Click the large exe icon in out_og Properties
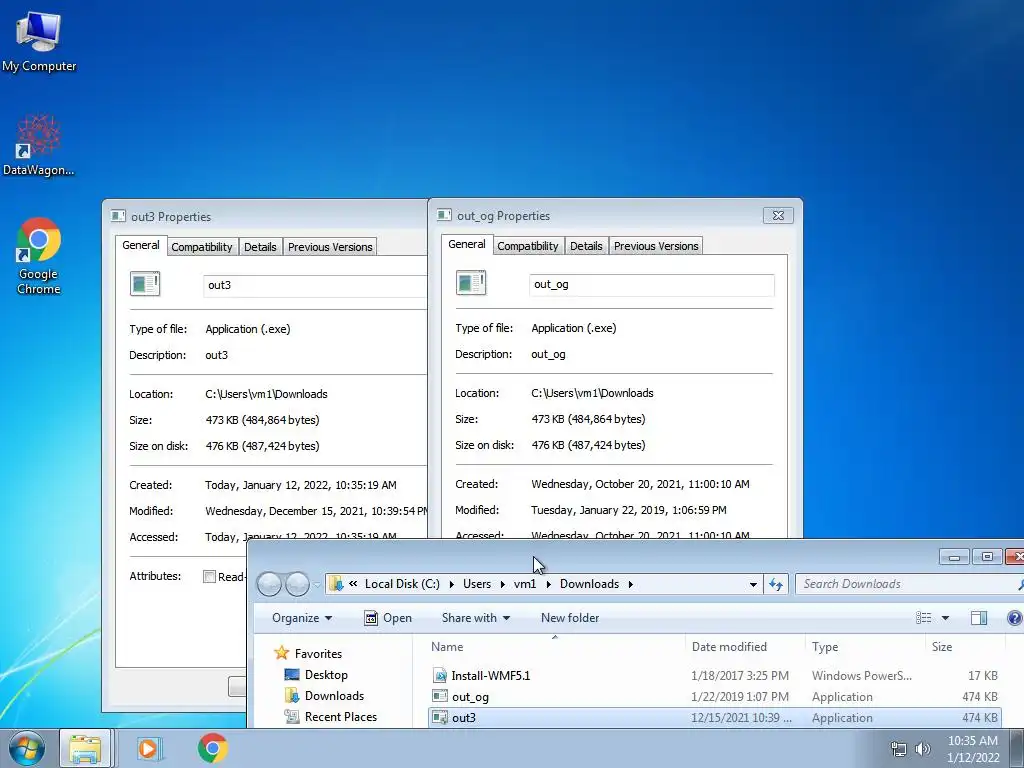This screenshot has height=768, width=1024. pyautogui.click(x=471, y=283)
